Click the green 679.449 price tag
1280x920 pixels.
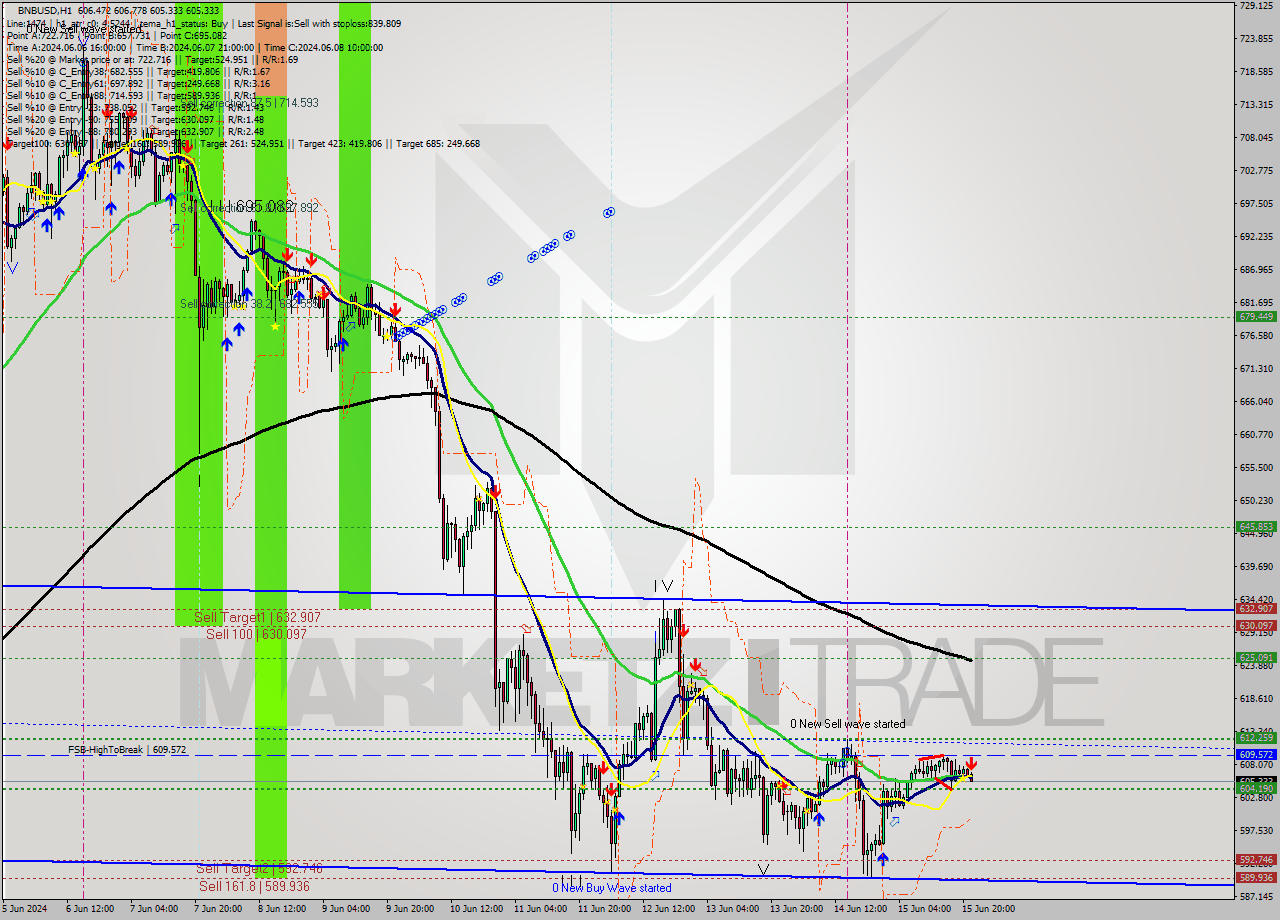coord(1256,316)
